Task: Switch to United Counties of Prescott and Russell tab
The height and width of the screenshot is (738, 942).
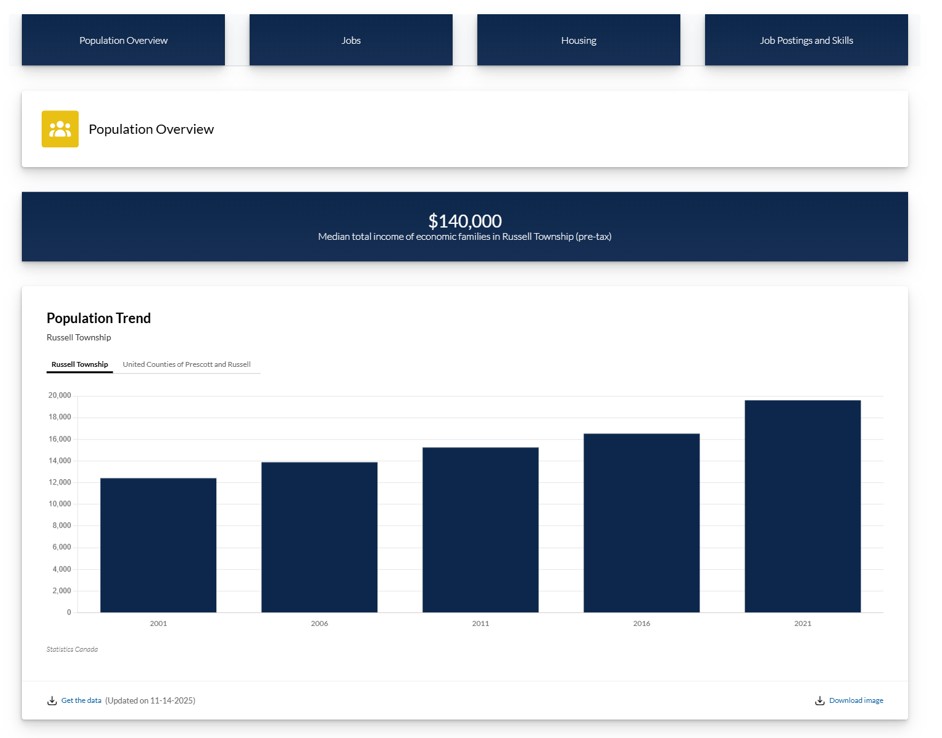Action: [186, 365]
